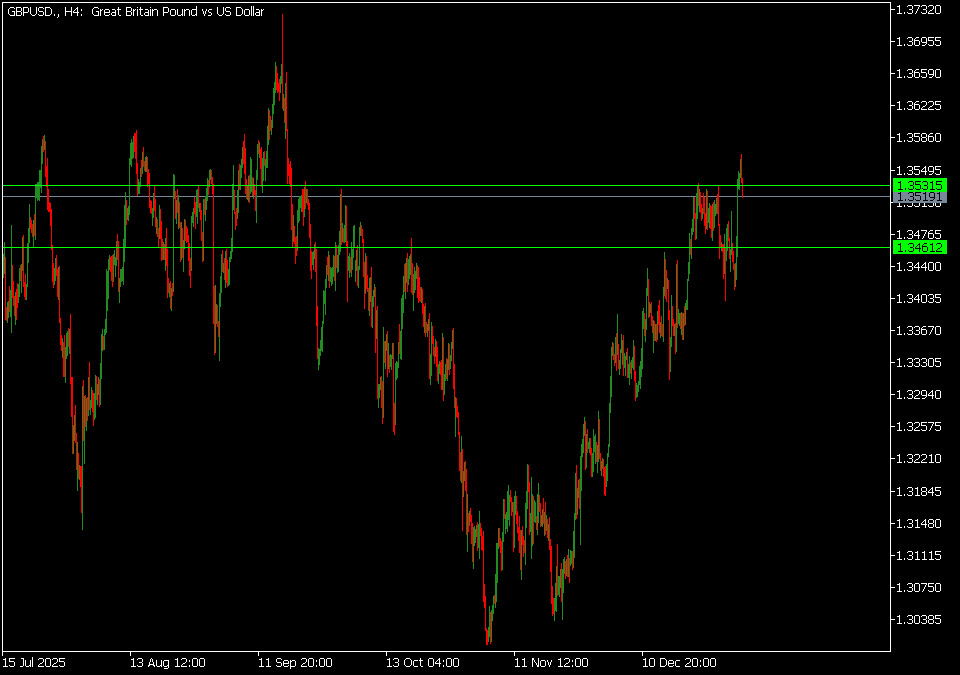Image resolution: width=960 pixels, height=675 pixels.
Task: Select the gray bid price line
Action: pyautogui.click(x=450, y=197)
